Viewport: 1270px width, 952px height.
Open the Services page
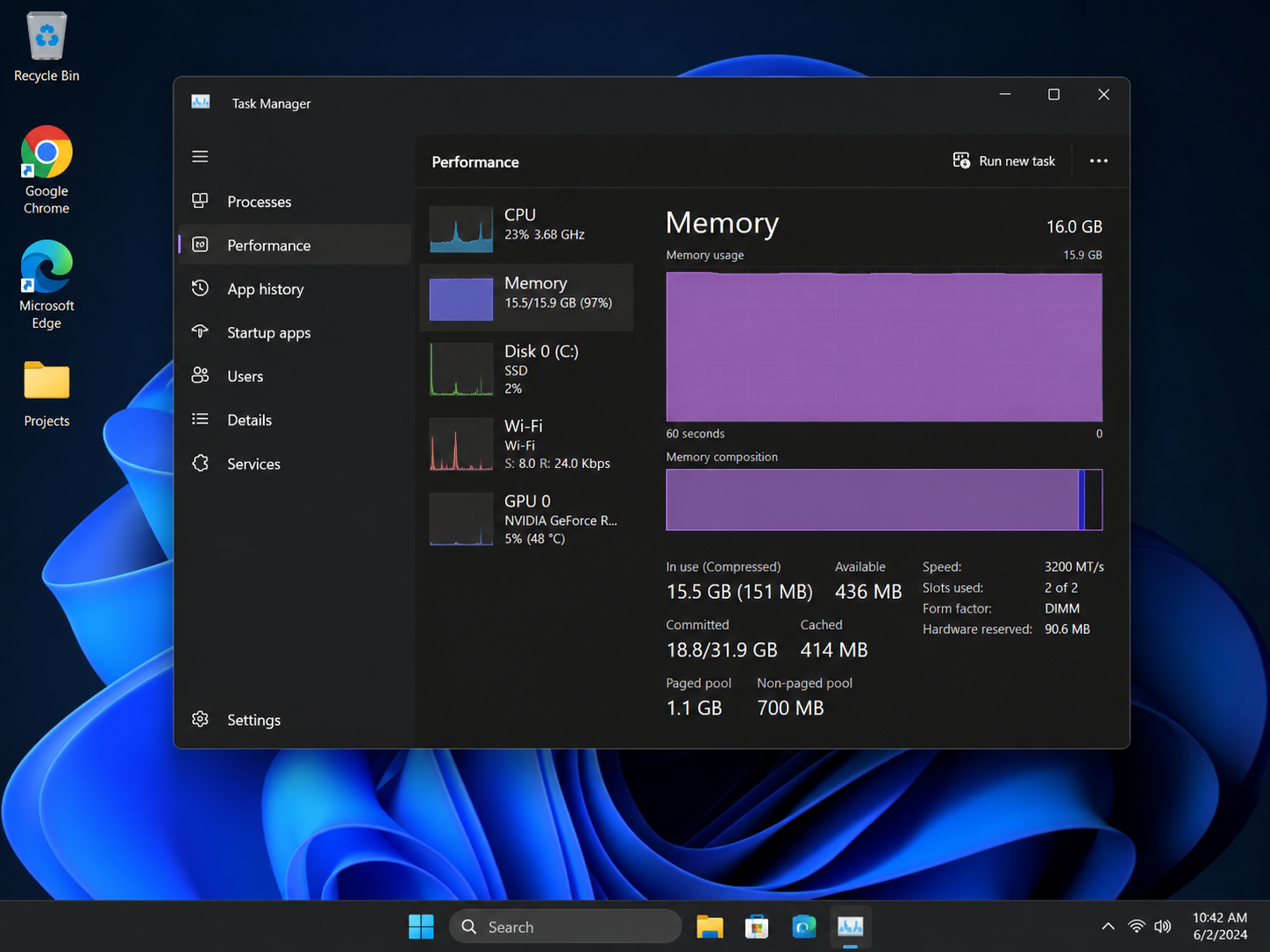click(295, 464)
